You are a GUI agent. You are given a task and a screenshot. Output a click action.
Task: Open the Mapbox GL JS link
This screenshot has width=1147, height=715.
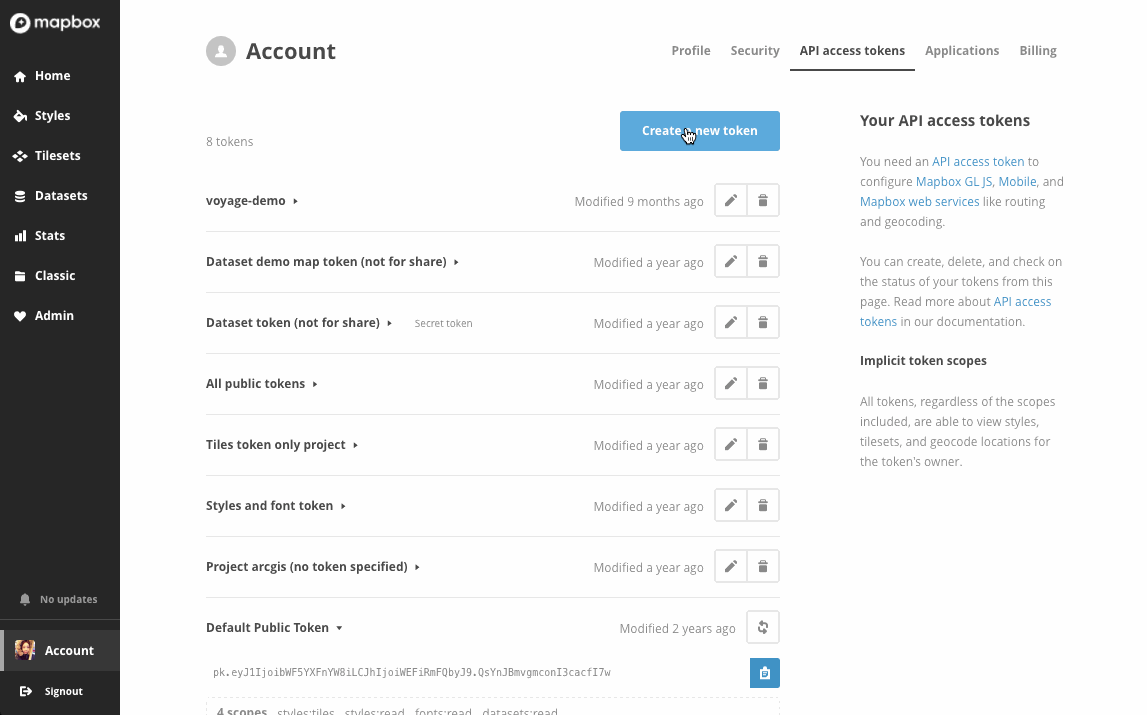point(954,181)
